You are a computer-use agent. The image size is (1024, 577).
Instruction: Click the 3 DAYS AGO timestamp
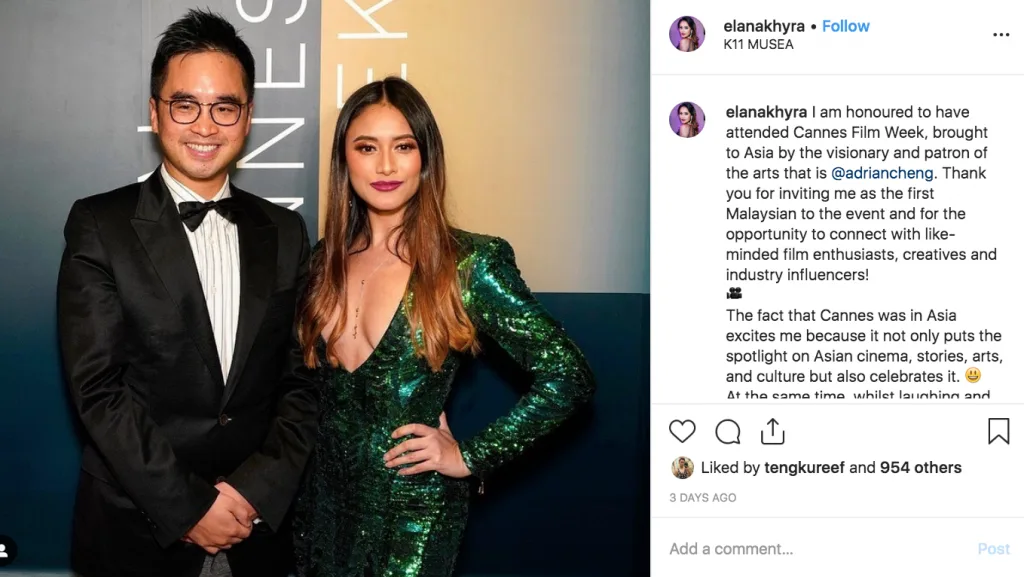coord(702,497)
